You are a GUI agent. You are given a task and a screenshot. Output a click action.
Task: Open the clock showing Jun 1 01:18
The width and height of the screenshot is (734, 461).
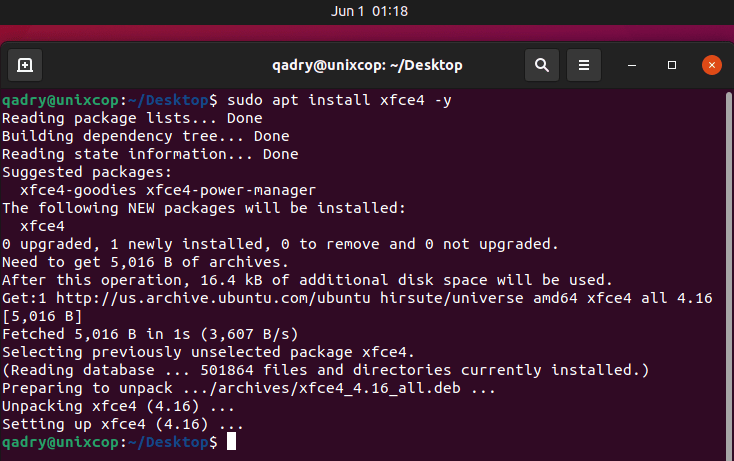pyautogui.click(x=369, y=11)
